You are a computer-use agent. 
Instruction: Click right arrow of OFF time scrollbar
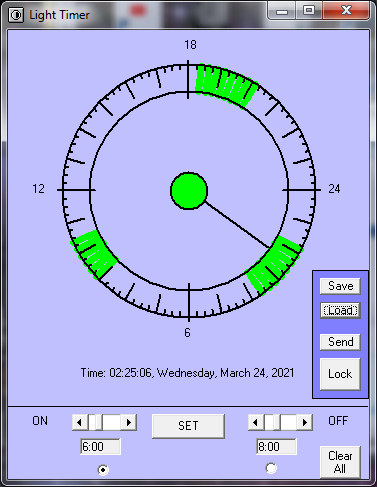pyautogui.click(x=305, y=423)
